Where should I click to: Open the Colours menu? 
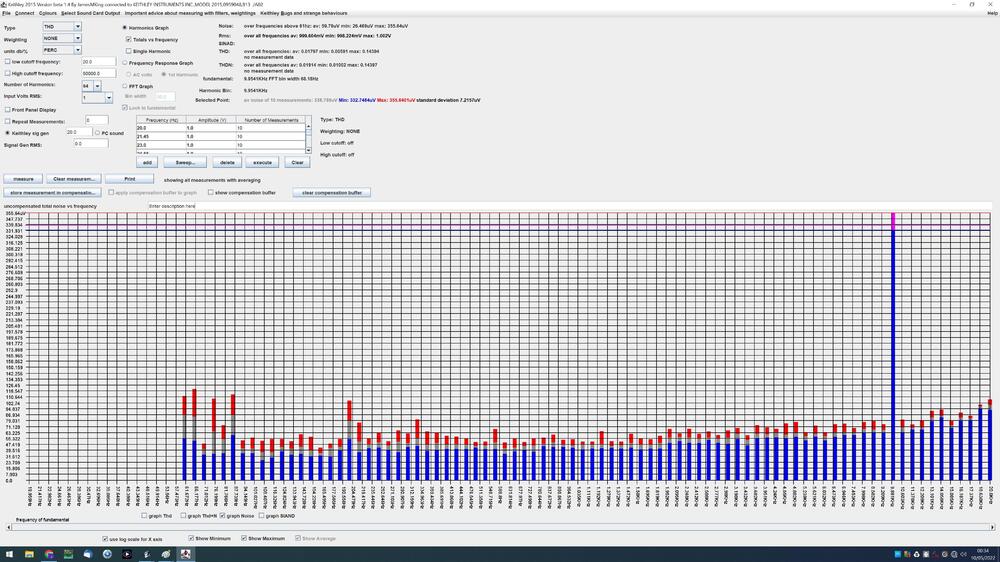tap(47, 13)
